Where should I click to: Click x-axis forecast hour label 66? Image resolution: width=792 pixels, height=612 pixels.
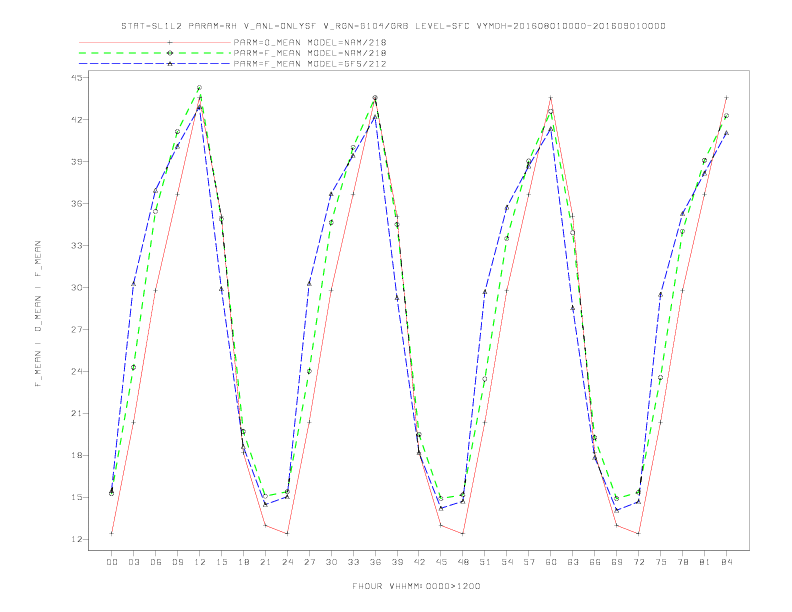pyautogui.click(x=595, y=562)
